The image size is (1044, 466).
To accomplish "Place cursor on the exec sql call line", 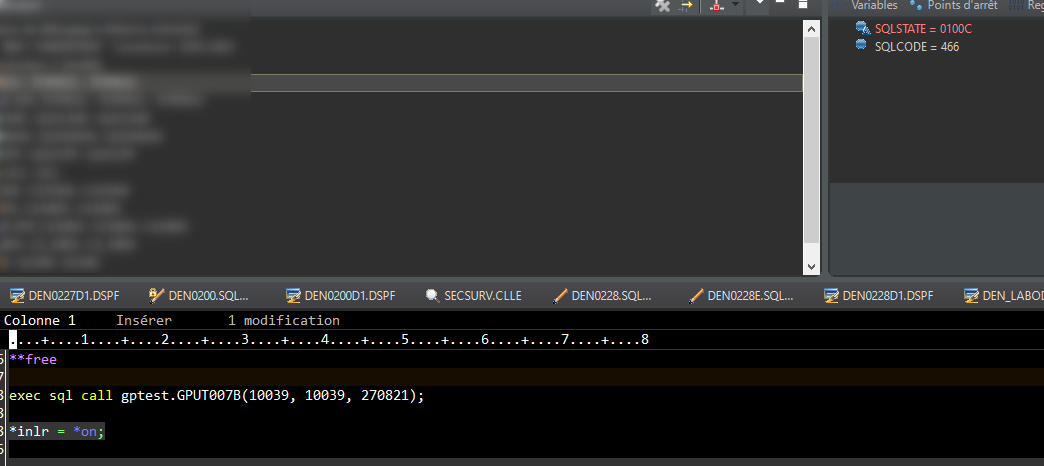I will click(x=216, y=395).
